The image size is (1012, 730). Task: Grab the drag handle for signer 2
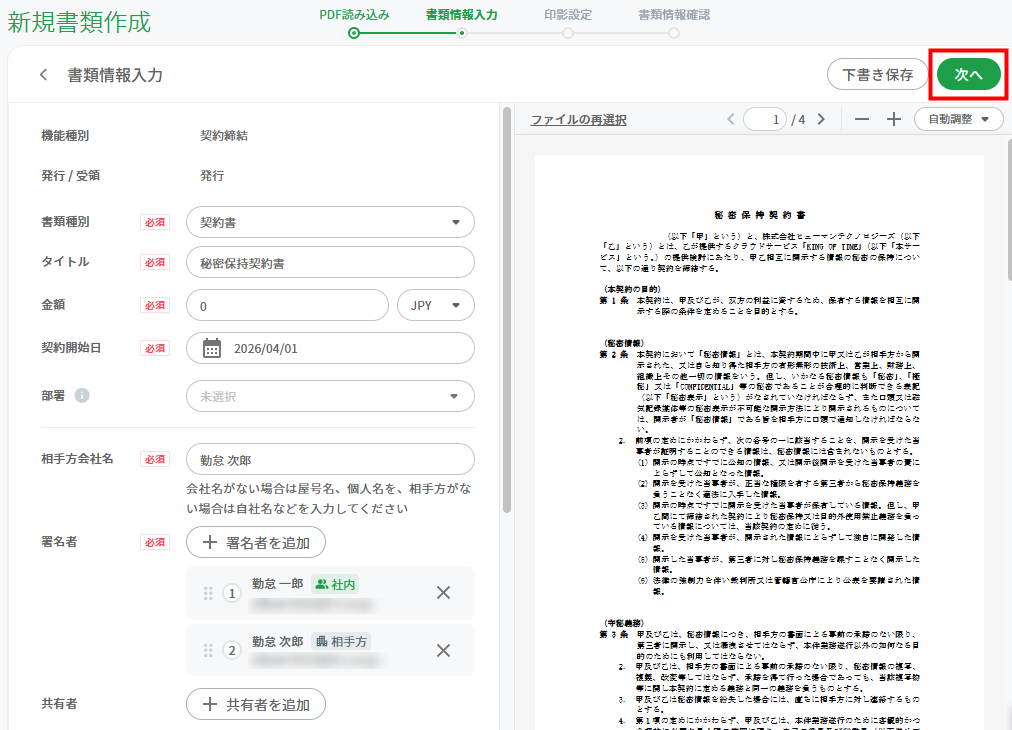[208, 650]
